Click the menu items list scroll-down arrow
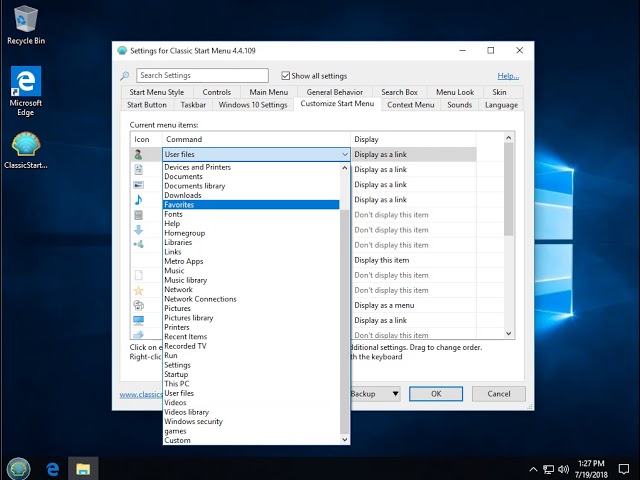Viewport: 640px width, 480px height. click(x=509, y=333)
